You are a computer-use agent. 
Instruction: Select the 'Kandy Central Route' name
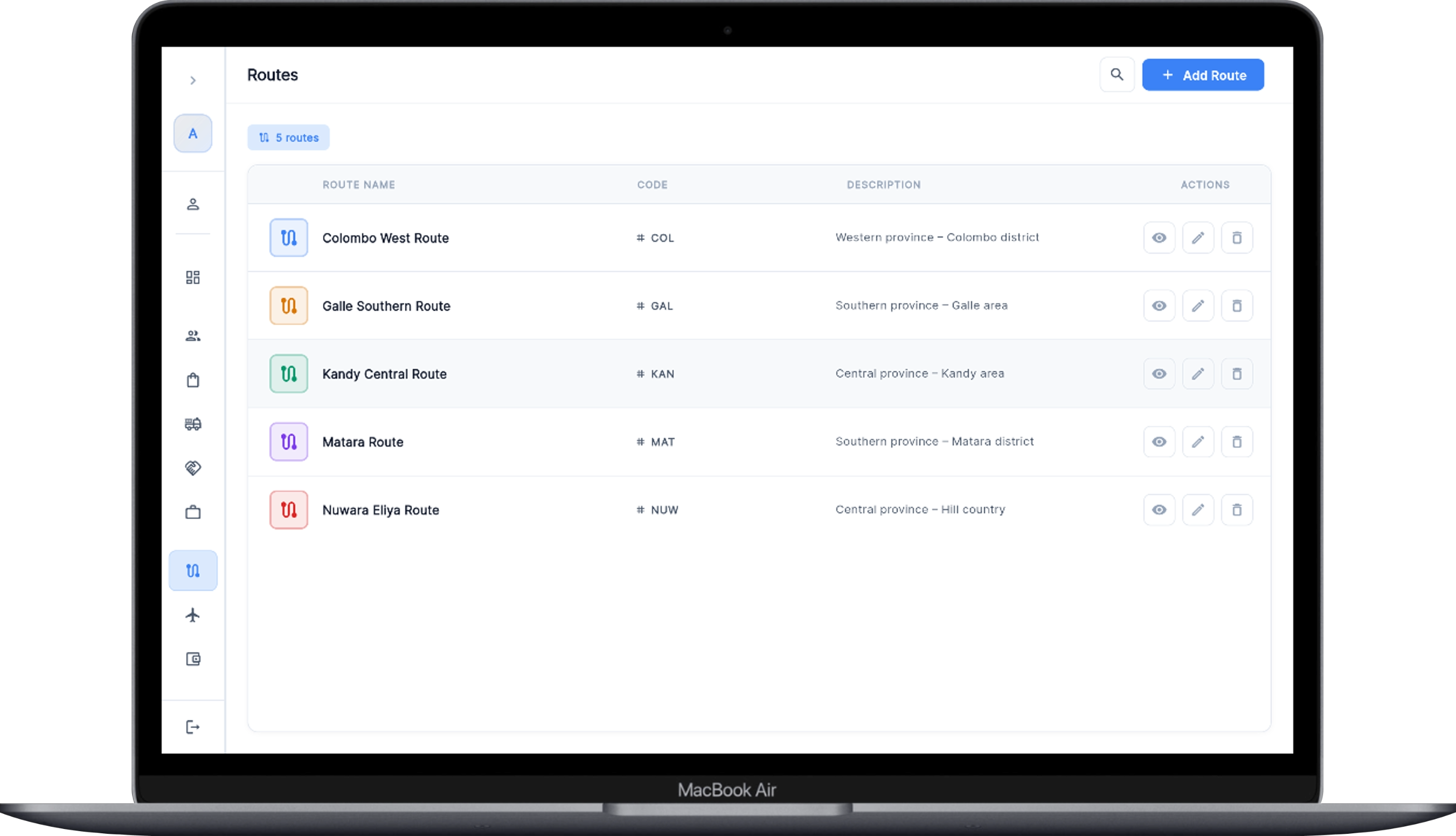[384, 374]
